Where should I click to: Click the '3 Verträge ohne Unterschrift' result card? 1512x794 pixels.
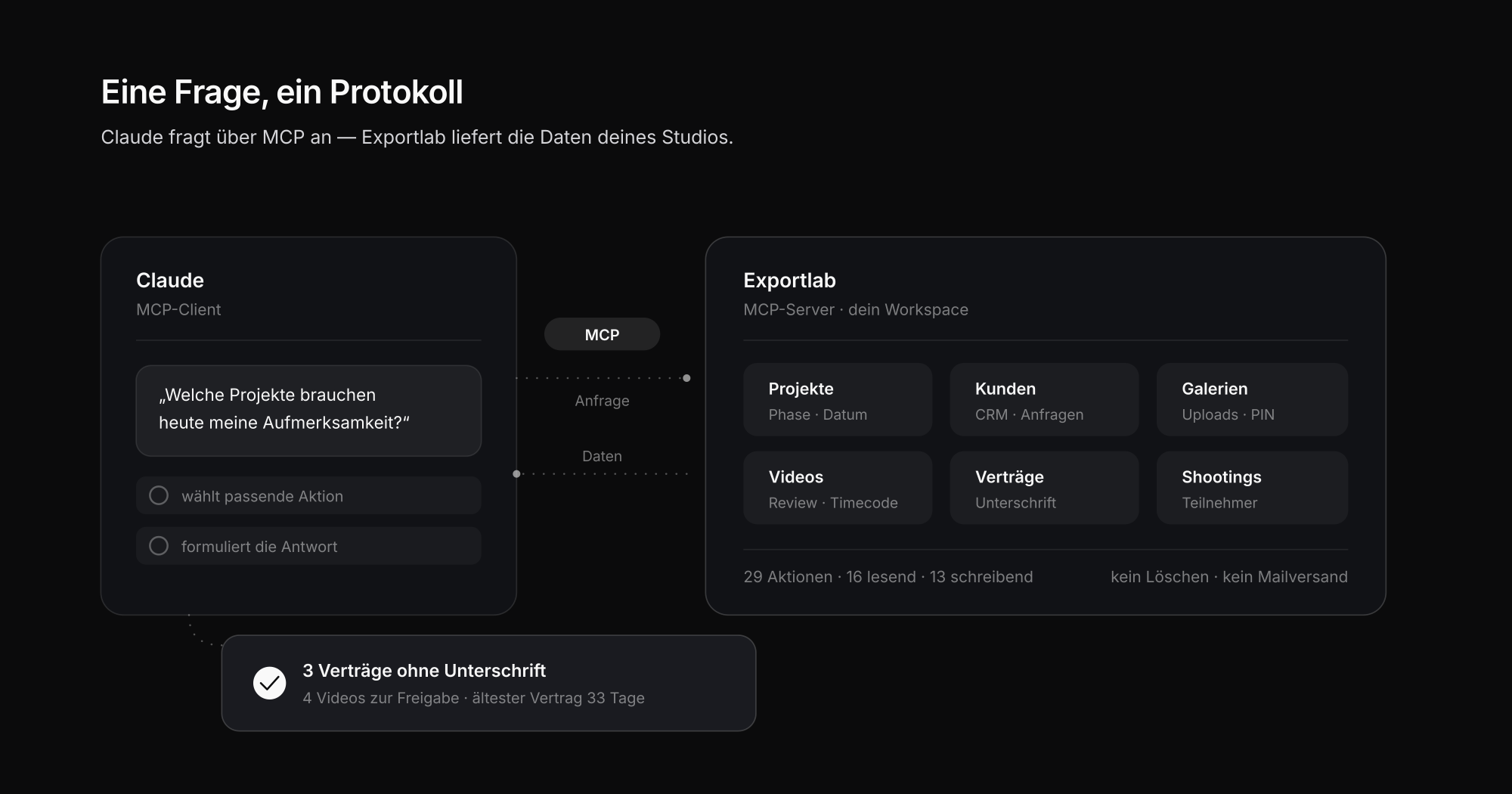(488, 683)
